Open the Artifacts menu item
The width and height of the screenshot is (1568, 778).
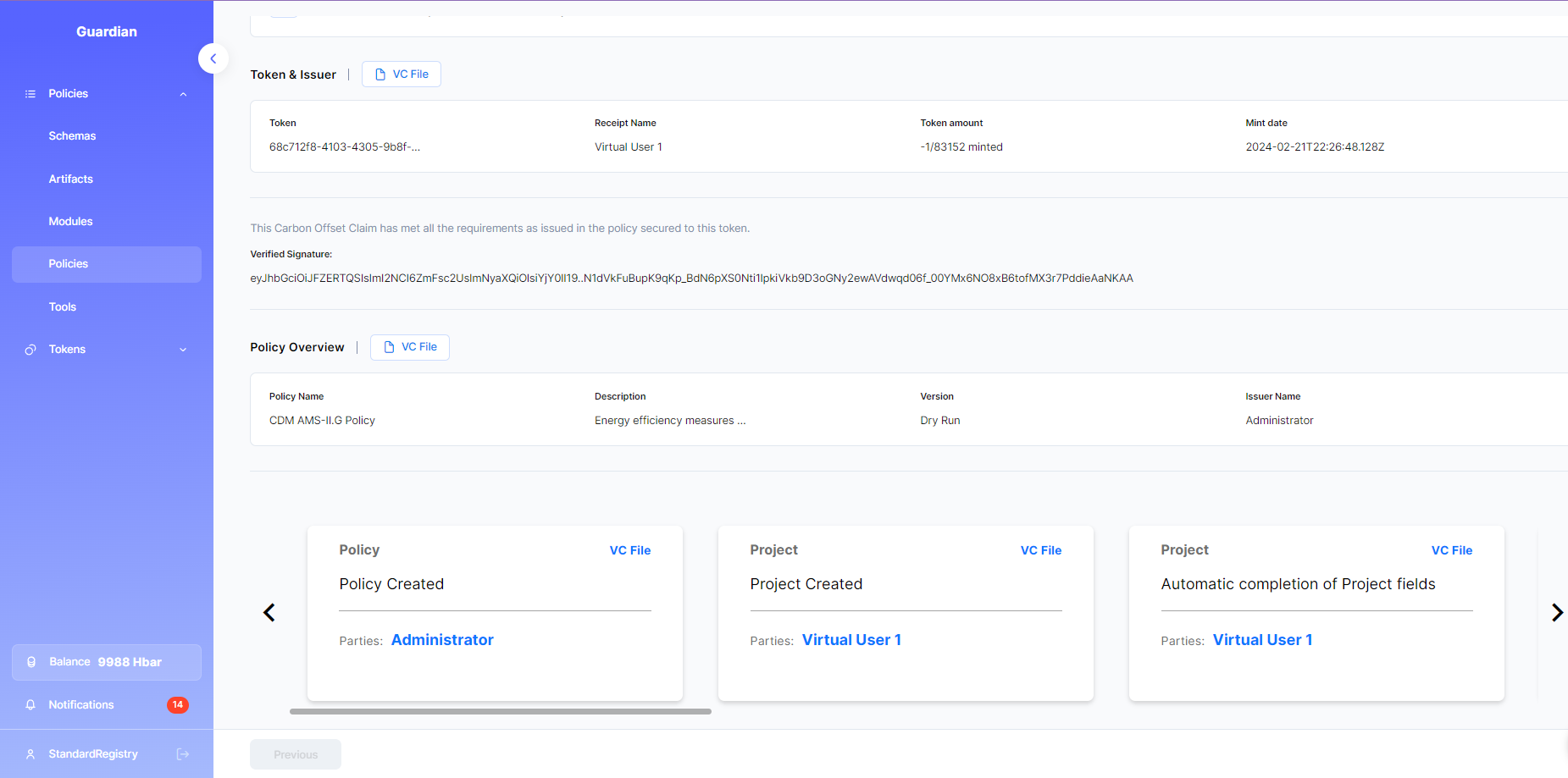pyautogui.click(x=71, y=179)
